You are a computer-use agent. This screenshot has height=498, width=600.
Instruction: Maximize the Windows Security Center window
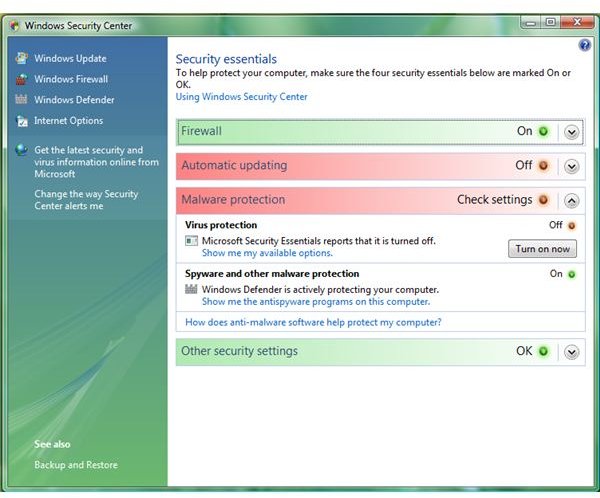[550, 23]
